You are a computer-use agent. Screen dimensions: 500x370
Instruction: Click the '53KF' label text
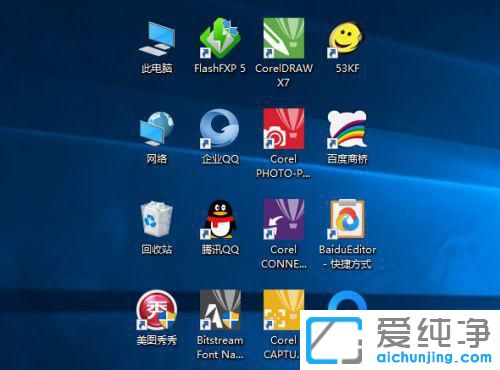pos(347,68)
